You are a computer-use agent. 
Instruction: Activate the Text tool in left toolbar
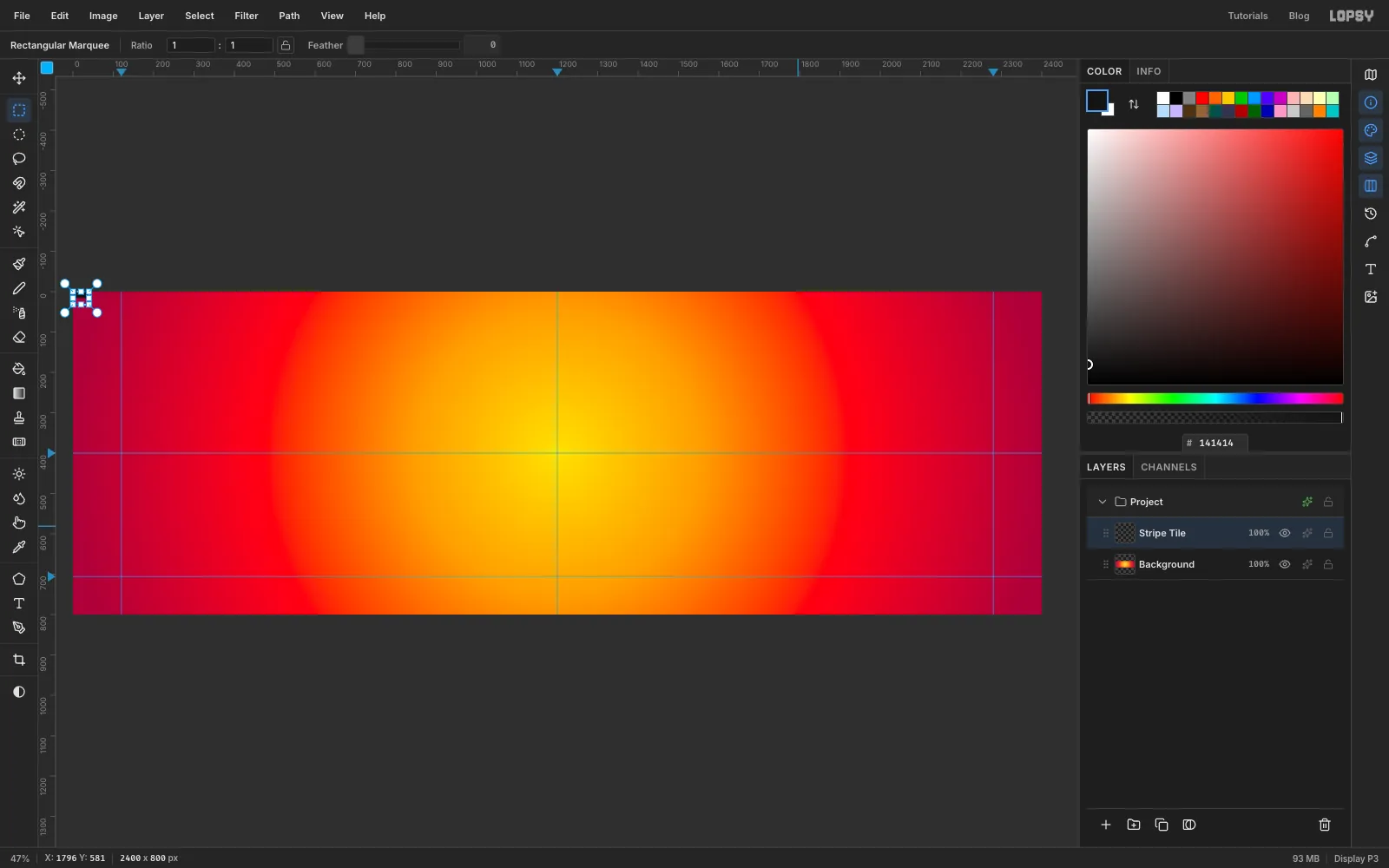pyautogui.click(x=19, y=603)
